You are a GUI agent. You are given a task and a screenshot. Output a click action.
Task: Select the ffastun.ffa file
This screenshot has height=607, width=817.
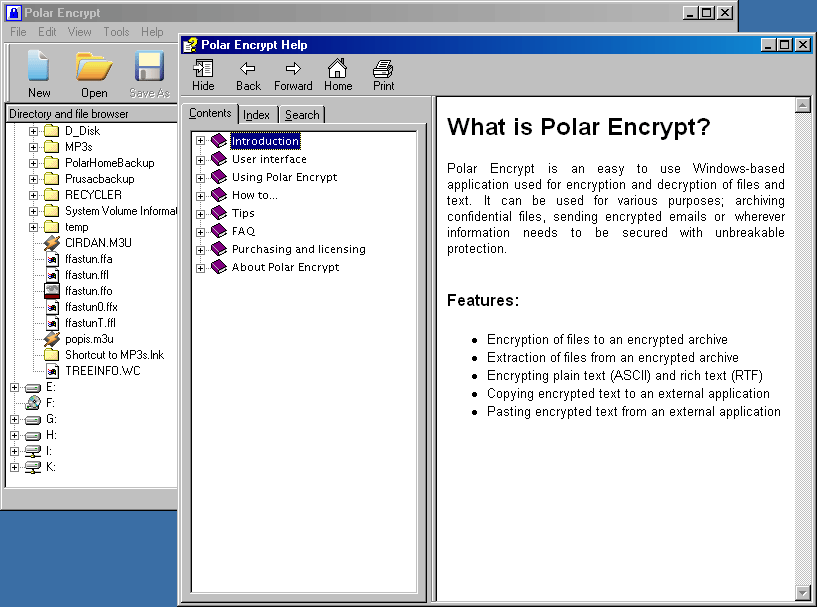tap(89, 259)
